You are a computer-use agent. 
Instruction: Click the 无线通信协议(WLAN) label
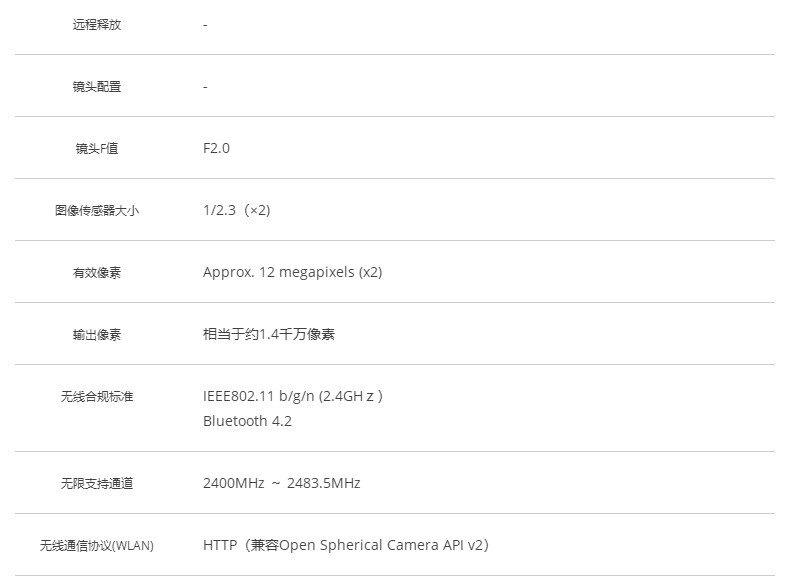[x=97, y=546]
